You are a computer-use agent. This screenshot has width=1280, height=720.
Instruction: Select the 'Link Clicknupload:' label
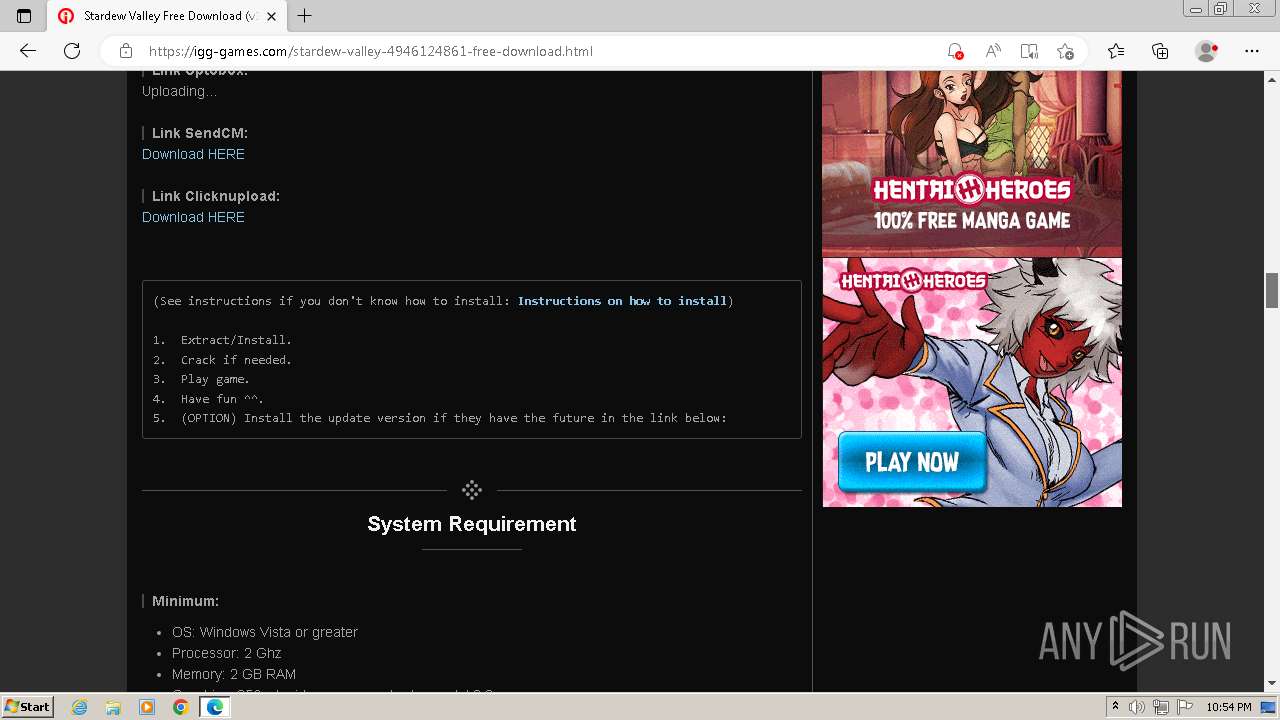point(216,196)
